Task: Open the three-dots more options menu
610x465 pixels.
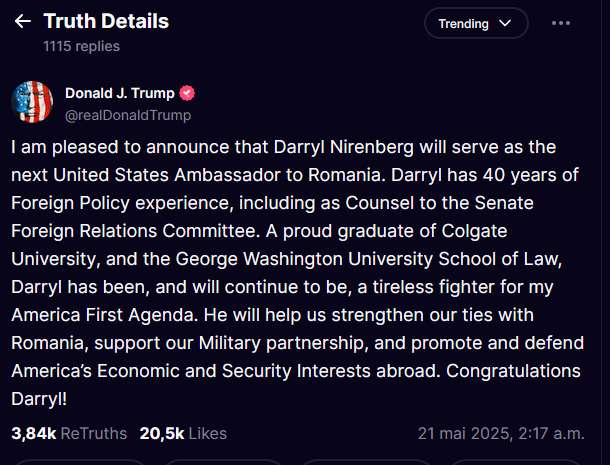Action: pyautogui.click(x=561, y=23)
